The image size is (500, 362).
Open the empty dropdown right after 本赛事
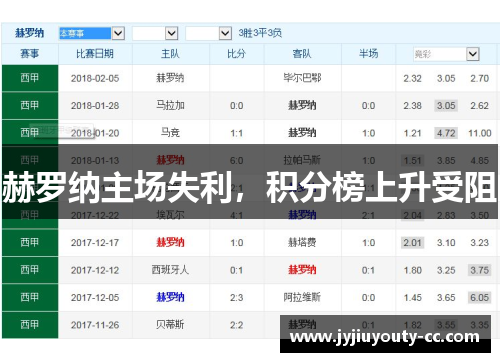click(155, 33)
